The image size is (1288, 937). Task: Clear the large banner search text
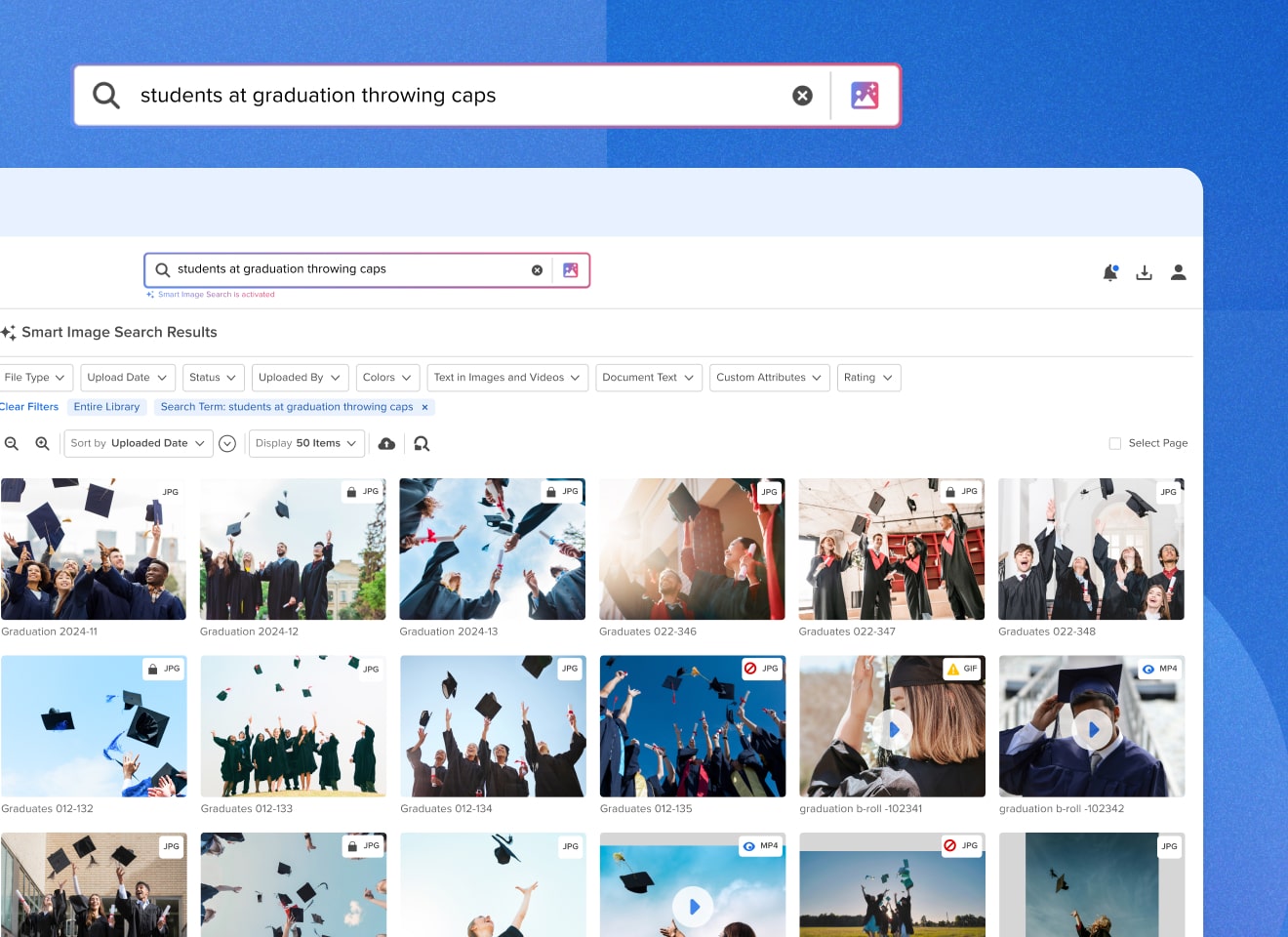pyautogui.click(x=802, y=96)
